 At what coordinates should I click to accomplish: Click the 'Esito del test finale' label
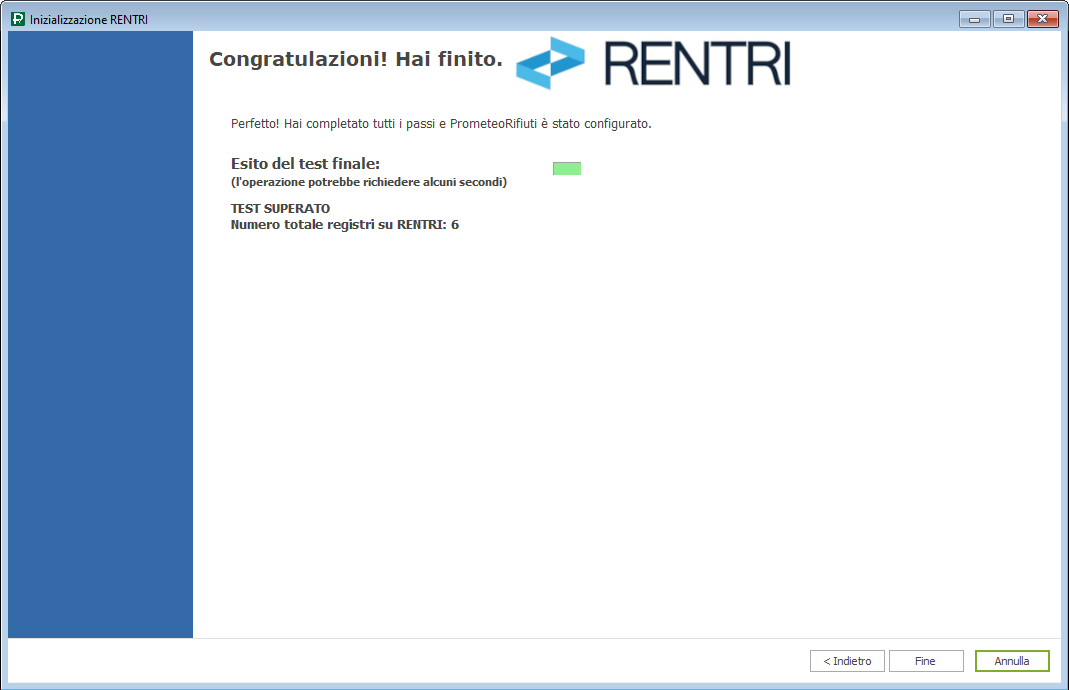pyautogui.click(x=305, y=164)
